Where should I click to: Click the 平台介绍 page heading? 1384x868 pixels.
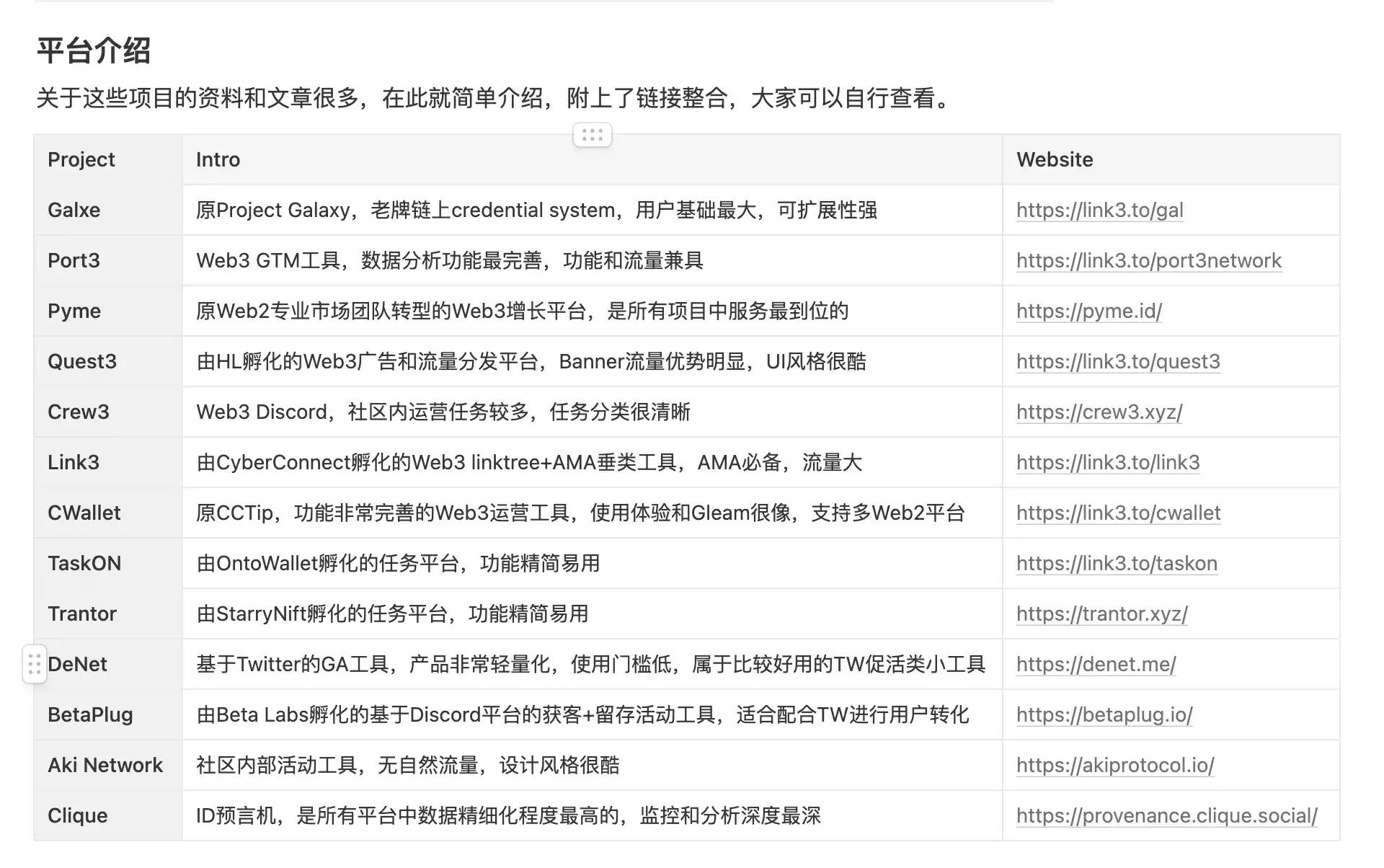click(x=94, y=52)
